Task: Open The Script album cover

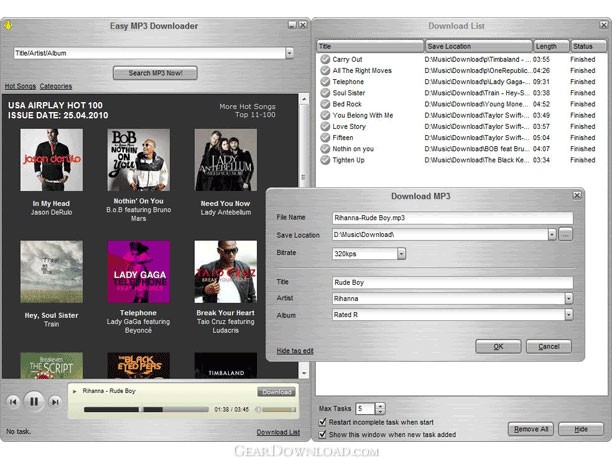Action: (52, 365)
